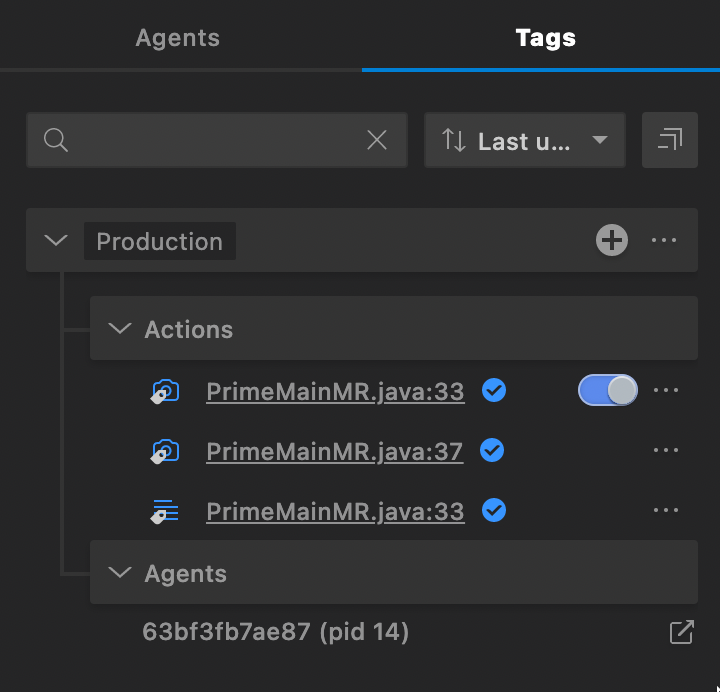
Task: Open more options for Production tag
Action: [x=665, y=240]
